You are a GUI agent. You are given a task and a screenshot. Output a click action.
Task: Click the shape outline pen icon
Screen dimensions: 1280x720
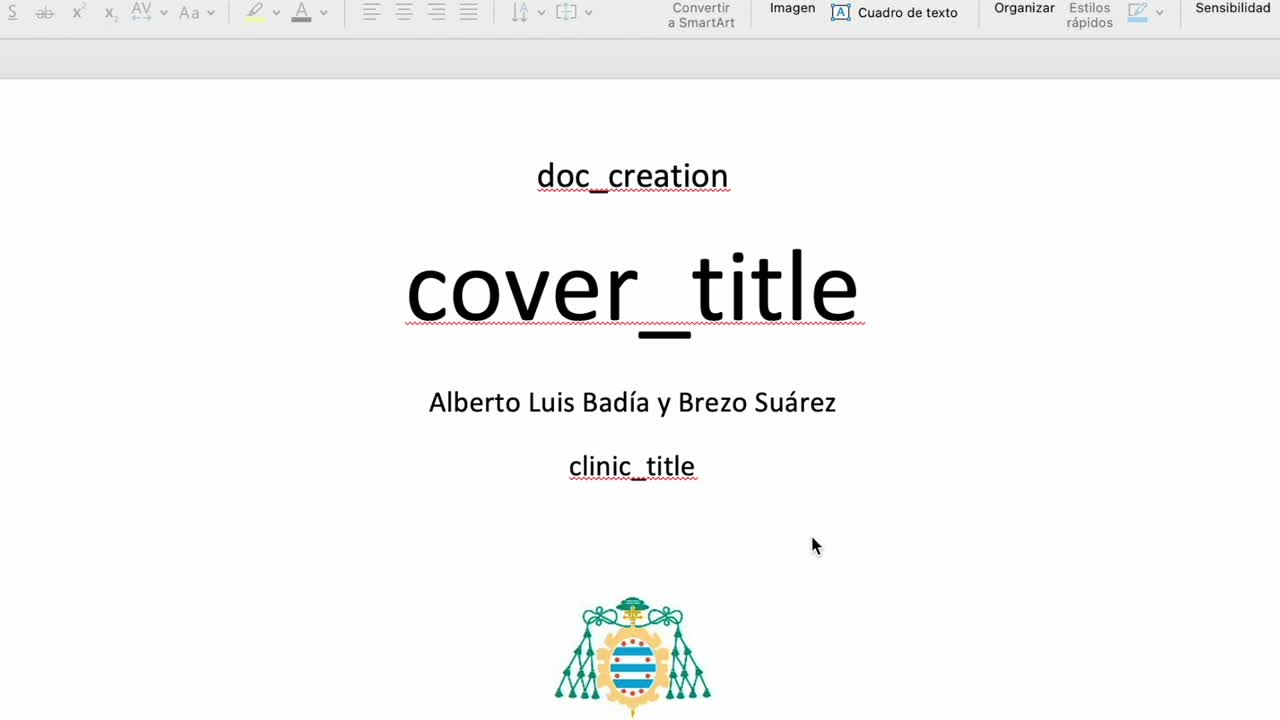(x=1137, y=13)
